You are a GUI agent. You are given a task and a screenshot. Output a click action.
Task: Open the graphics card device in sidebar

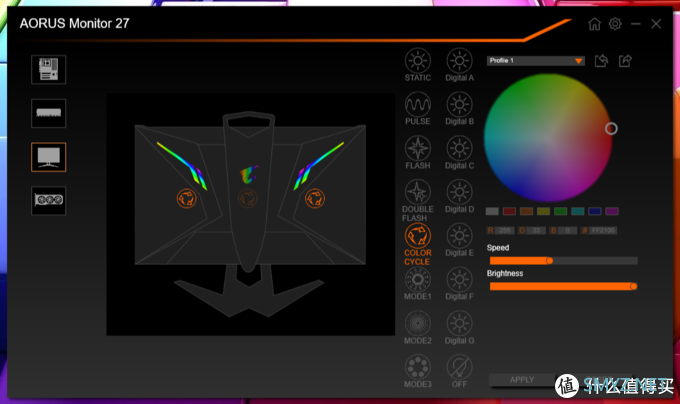49,201
